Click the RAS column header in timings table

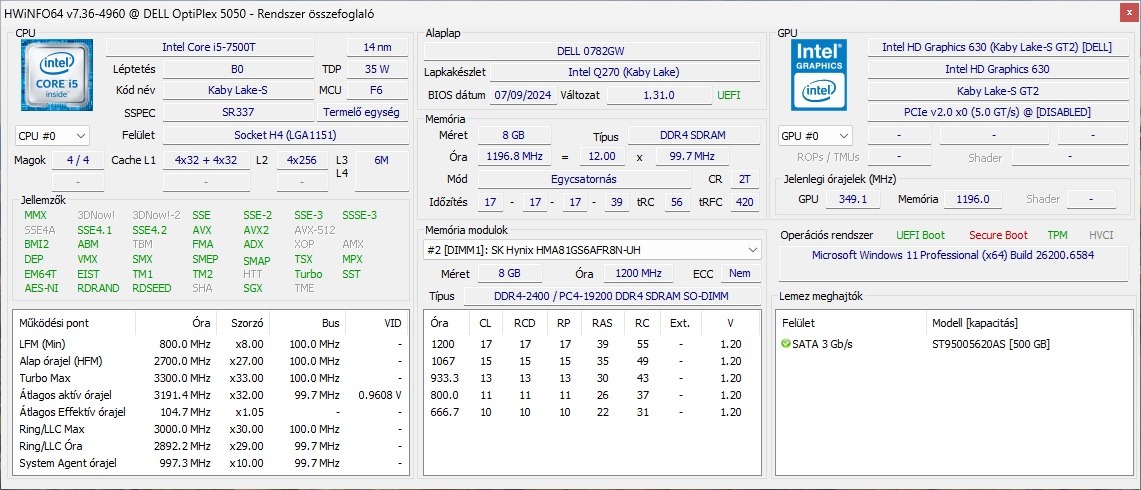point(602,323)
